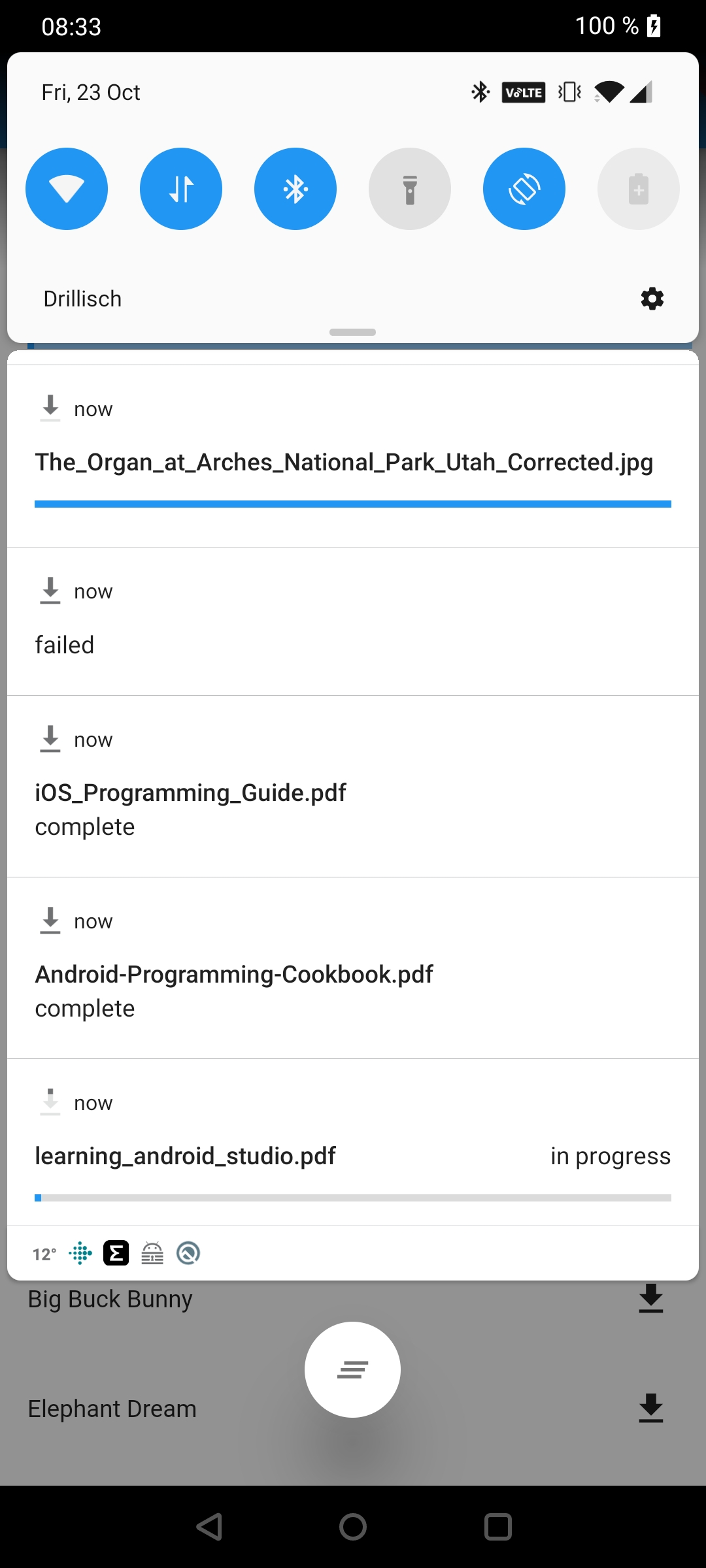Open notification shade settings gear
Screen dimensions: 706x1568
651,298
